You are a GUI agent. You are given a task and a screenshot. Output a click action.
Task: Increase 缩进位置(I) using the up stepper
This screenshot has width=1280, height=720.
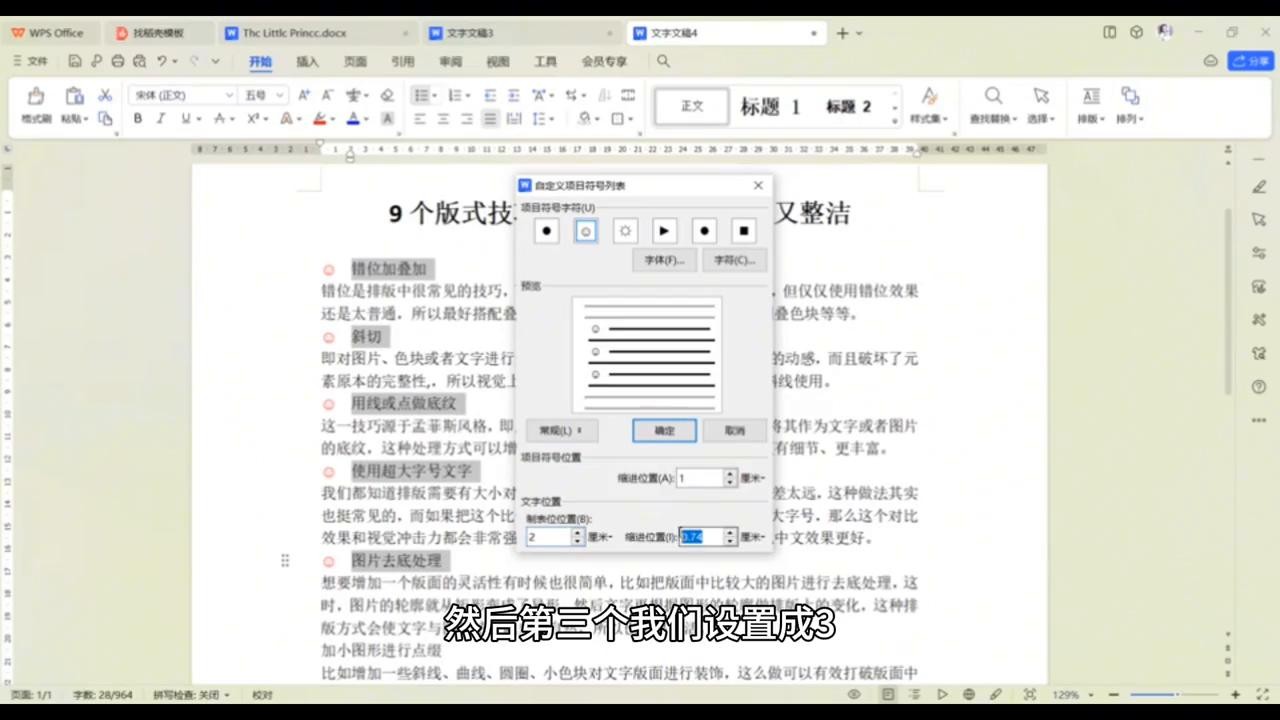(730, 532)
